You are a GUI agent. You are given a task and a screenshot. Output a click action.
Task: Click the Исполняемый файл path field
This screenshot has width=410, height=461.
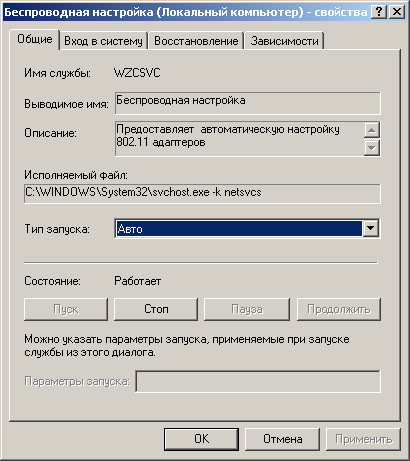(202, 193)
